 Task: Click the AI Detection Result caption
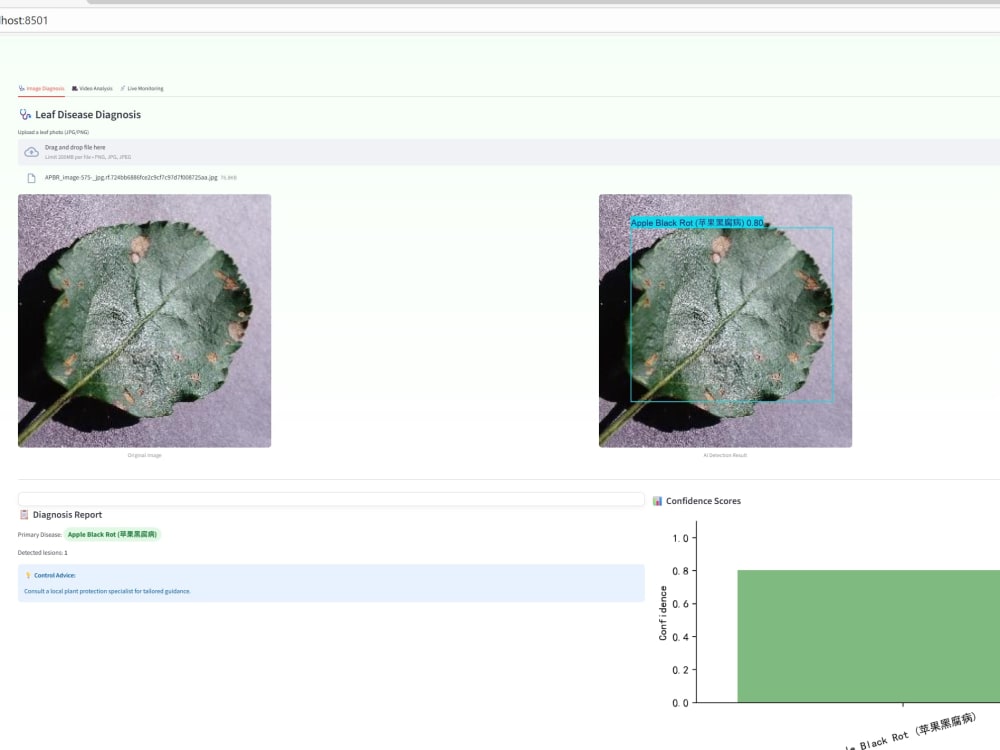(x=725, y=455)
